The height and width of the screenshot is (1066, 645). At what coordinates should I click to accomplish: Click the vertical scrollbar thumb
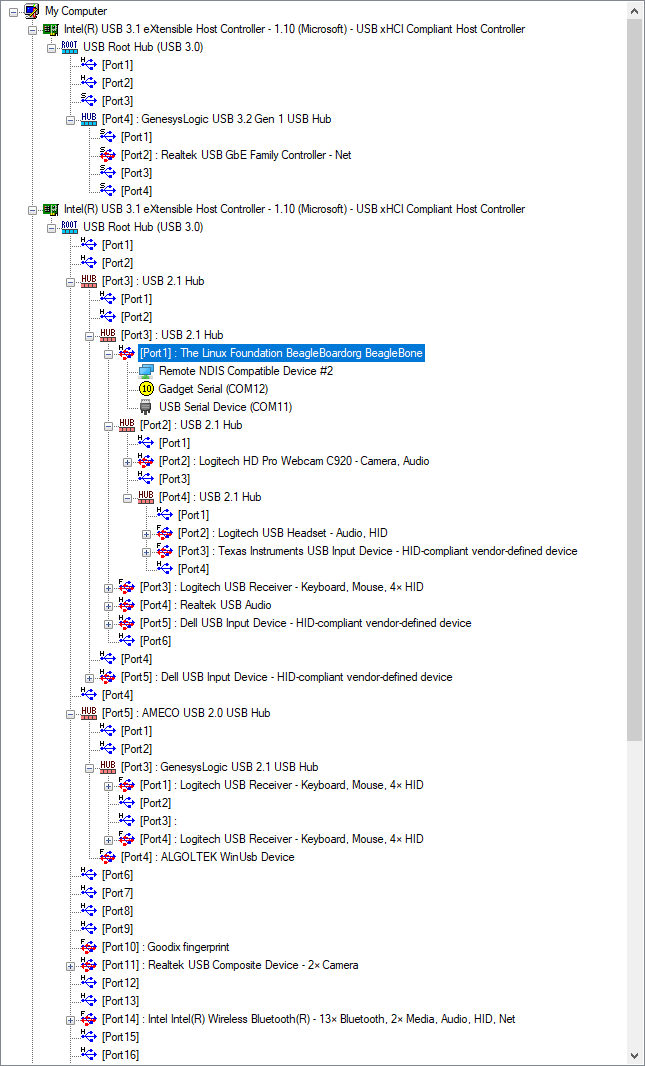(x=634, y=379)
